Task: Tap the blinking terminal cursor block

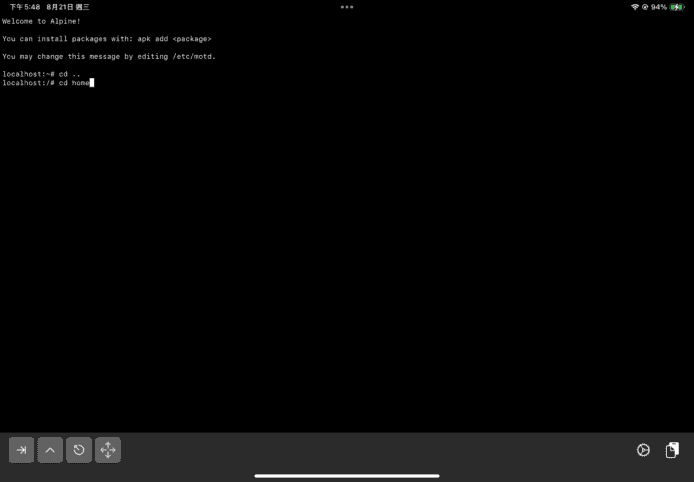Action: (x=91, y=83)
